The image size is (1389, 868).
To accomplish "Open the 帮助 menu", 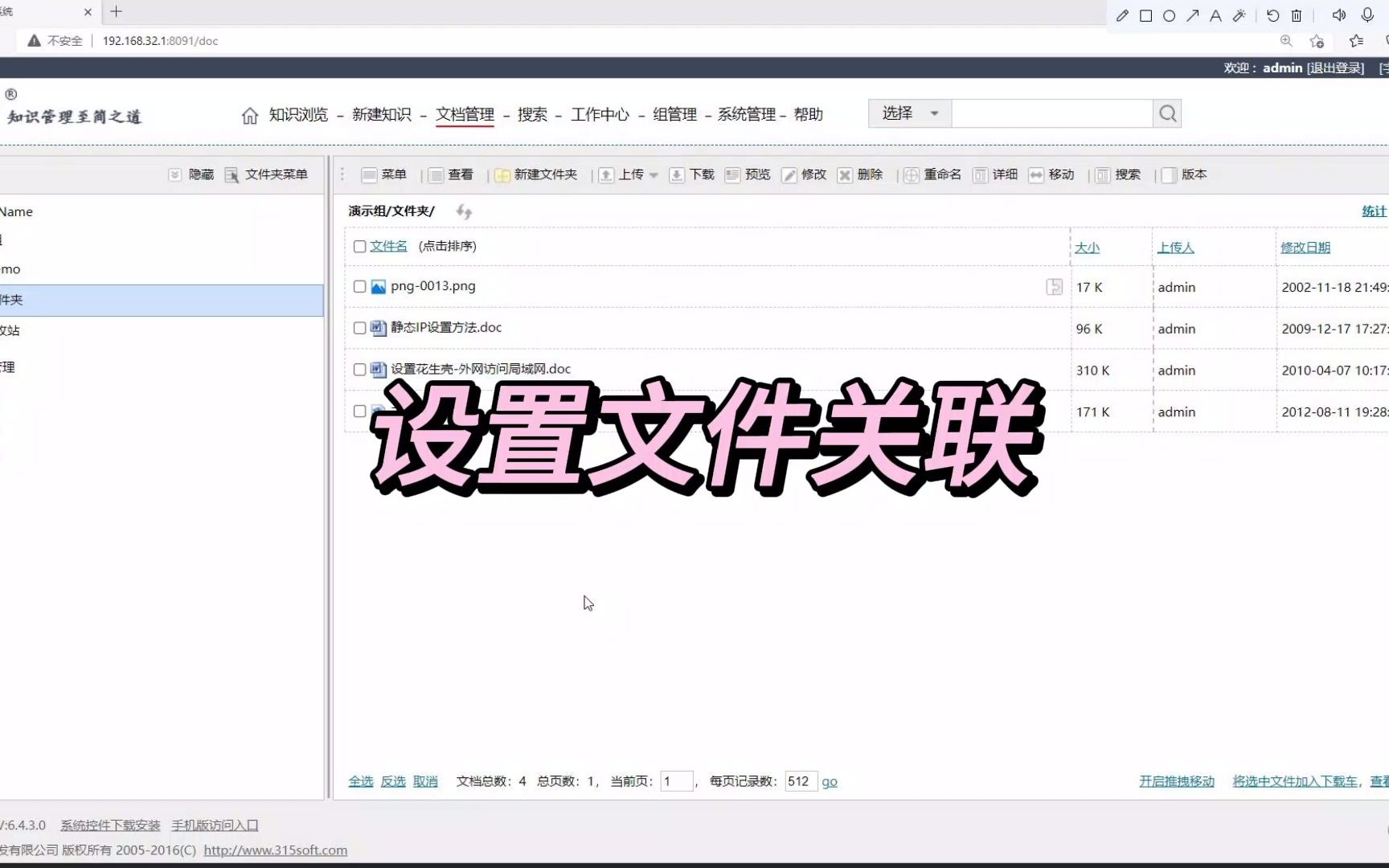I will pos(809,114).
